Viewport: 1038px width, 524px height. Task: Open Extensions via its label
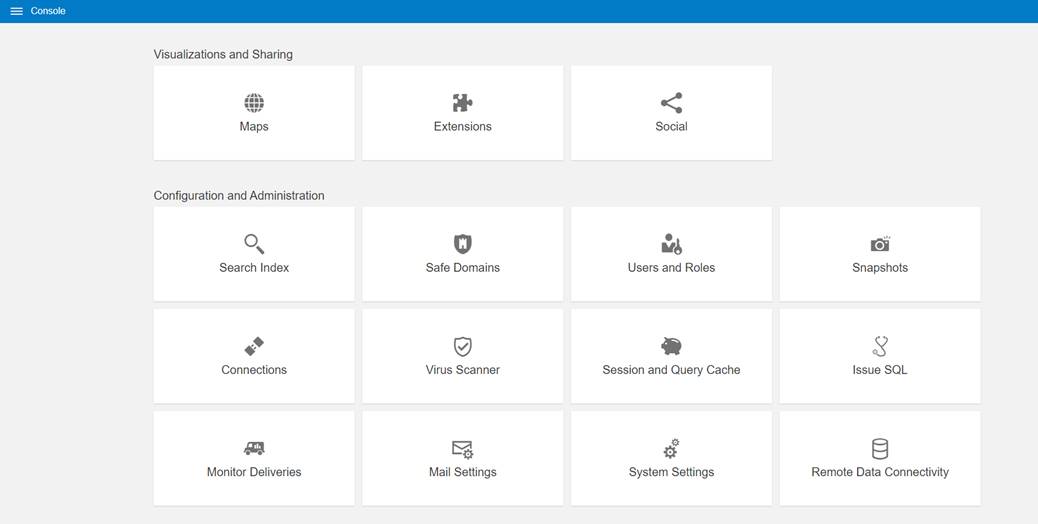[463, 126]
